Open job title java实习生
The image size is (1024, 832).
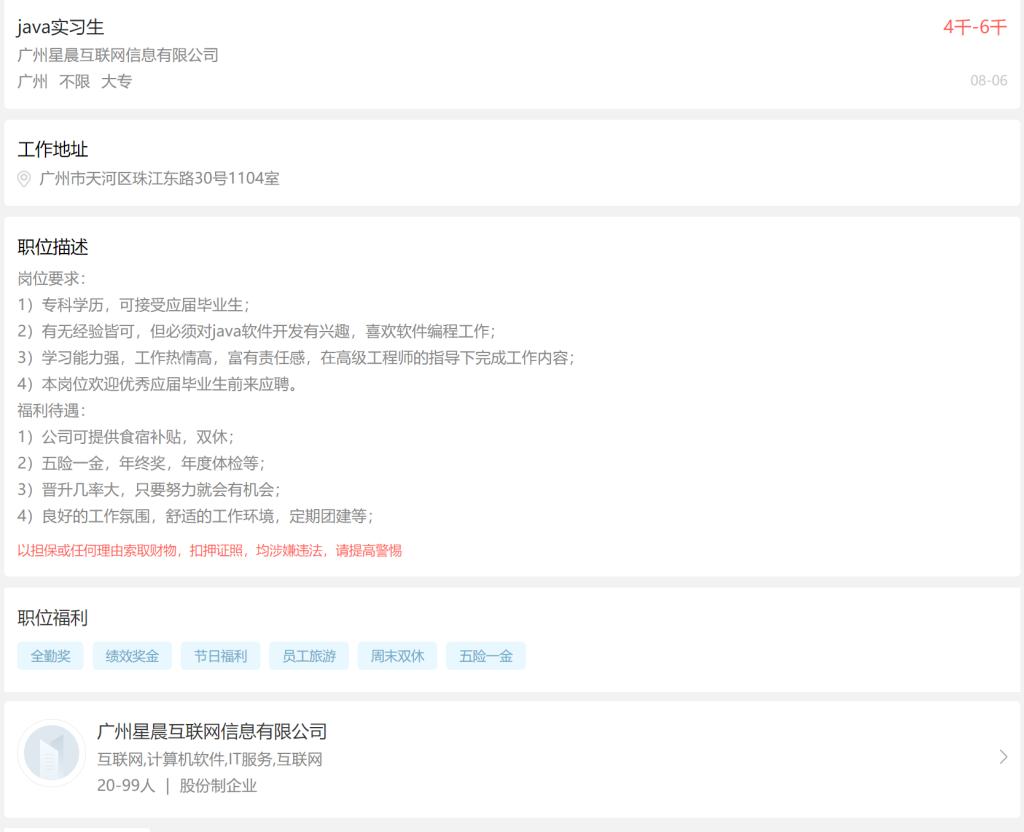coord(60,27)
